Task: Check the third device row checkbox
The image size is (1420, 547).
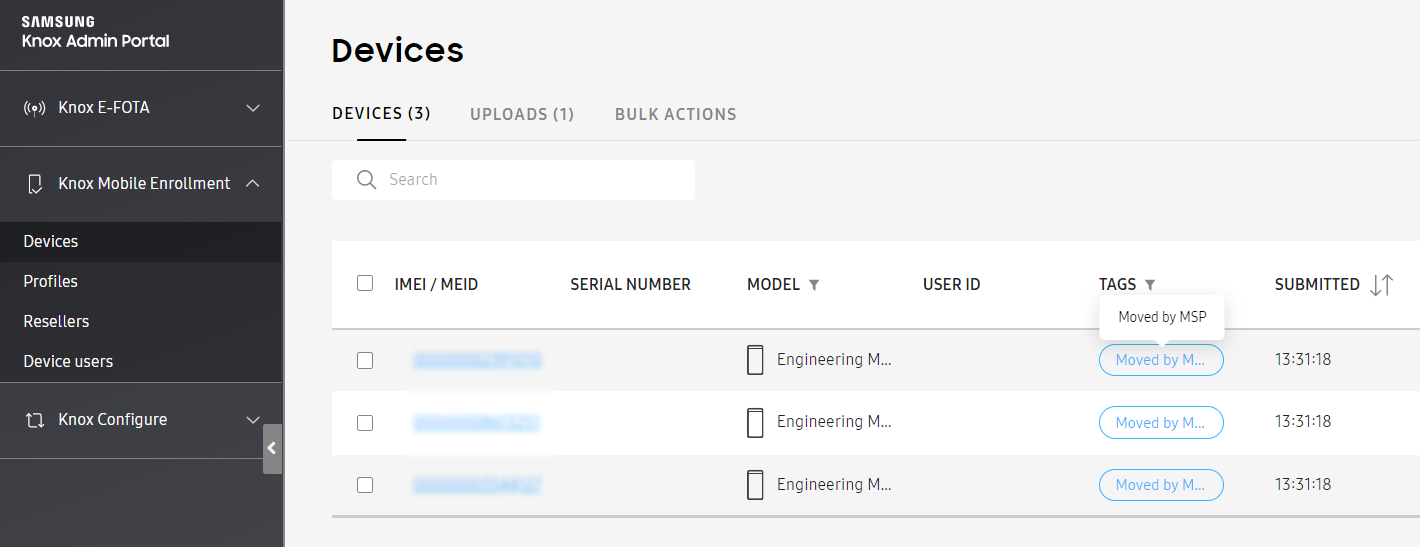Action: (x=365, y=485)
